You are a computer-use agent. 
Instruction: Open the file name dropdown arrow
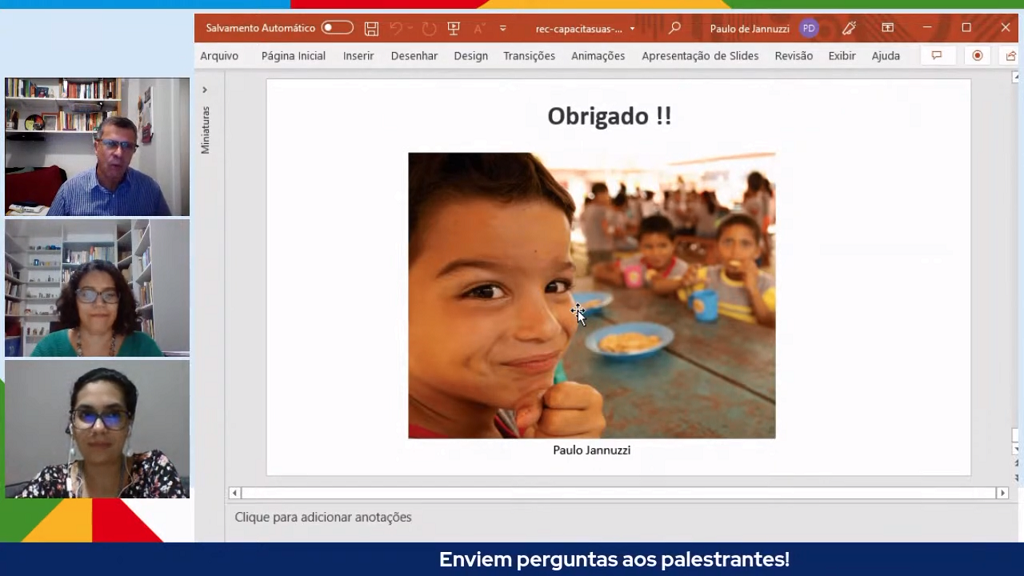pos(632,29)
